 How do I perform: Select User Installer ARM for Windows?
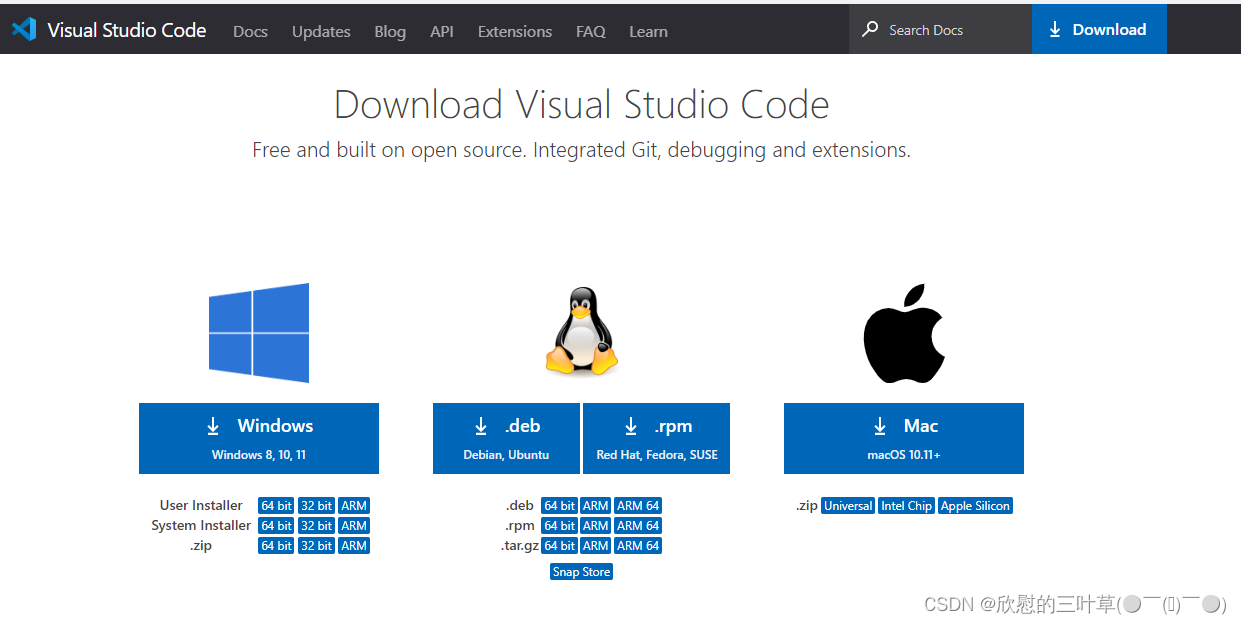[354, 506]
